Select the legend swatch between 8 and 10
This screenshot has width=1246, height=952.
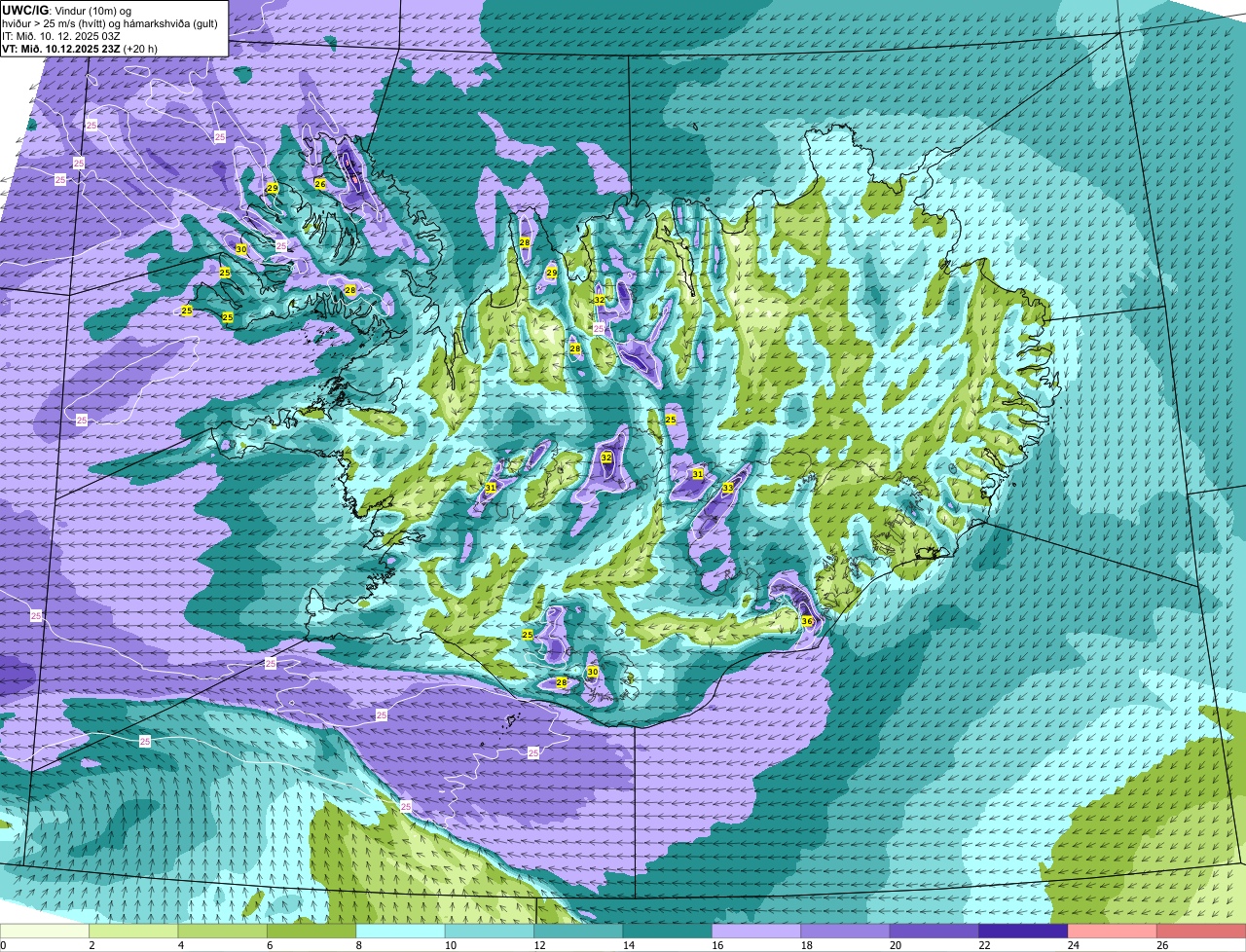(x=400, y=931)
